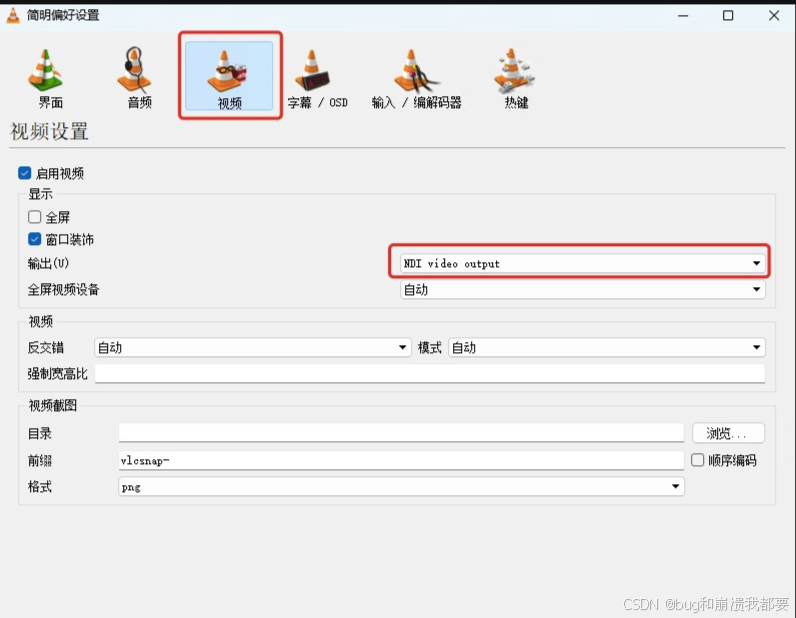This screenshot has width=796, height=618.
Task: Click the 强制宽高比 input field
Action: click(x=429, y=373)
